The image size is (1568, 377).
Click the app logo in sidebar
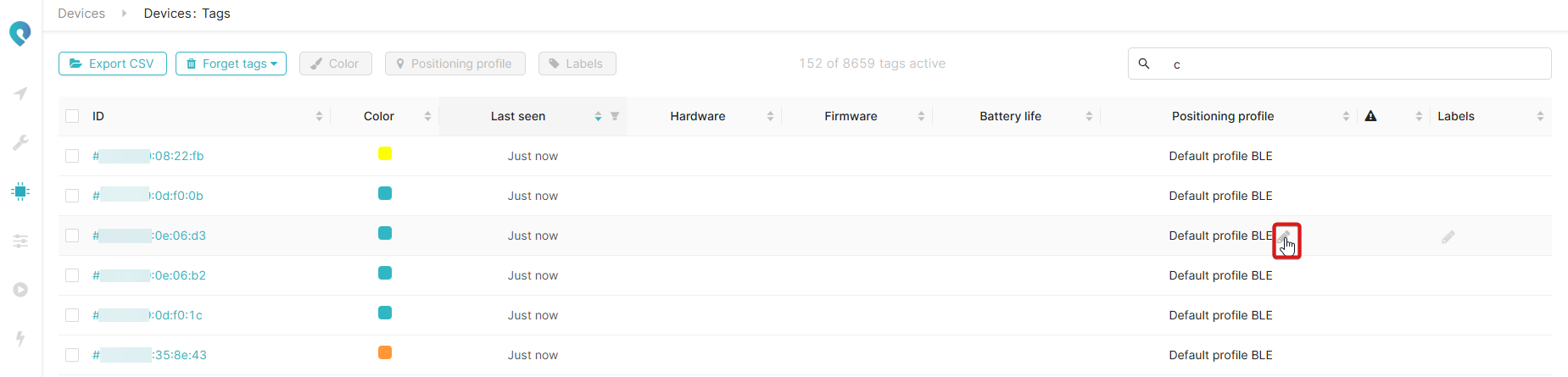[20, 34]
